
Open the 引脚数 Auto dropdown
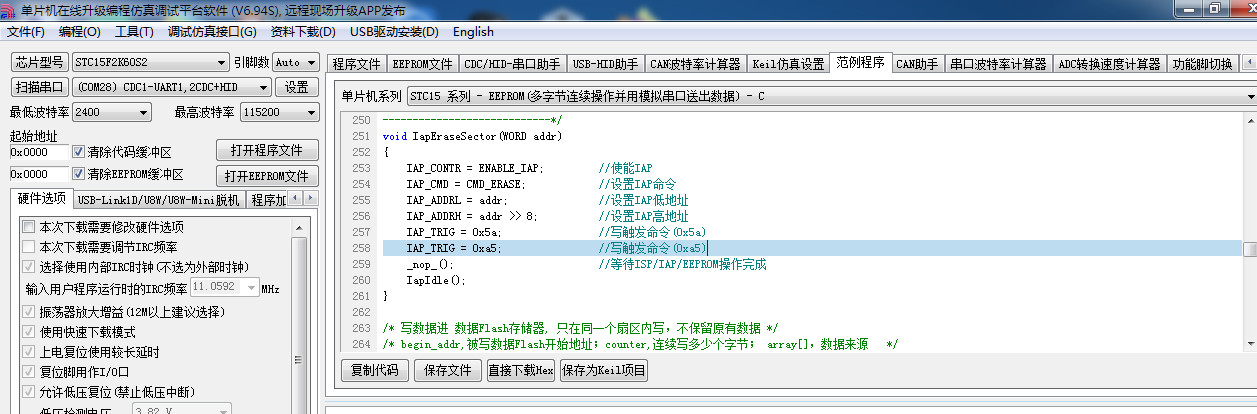click(x=297, y=62)
